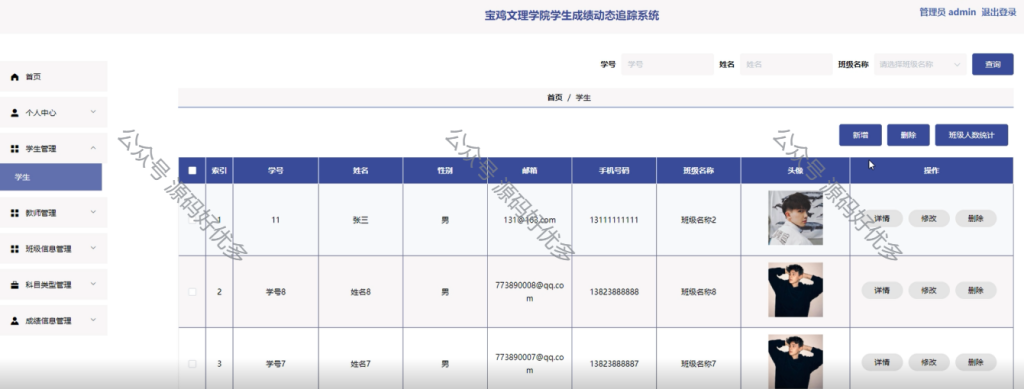Check the row checkbox for 姓名7

click(x=192, y=364)
